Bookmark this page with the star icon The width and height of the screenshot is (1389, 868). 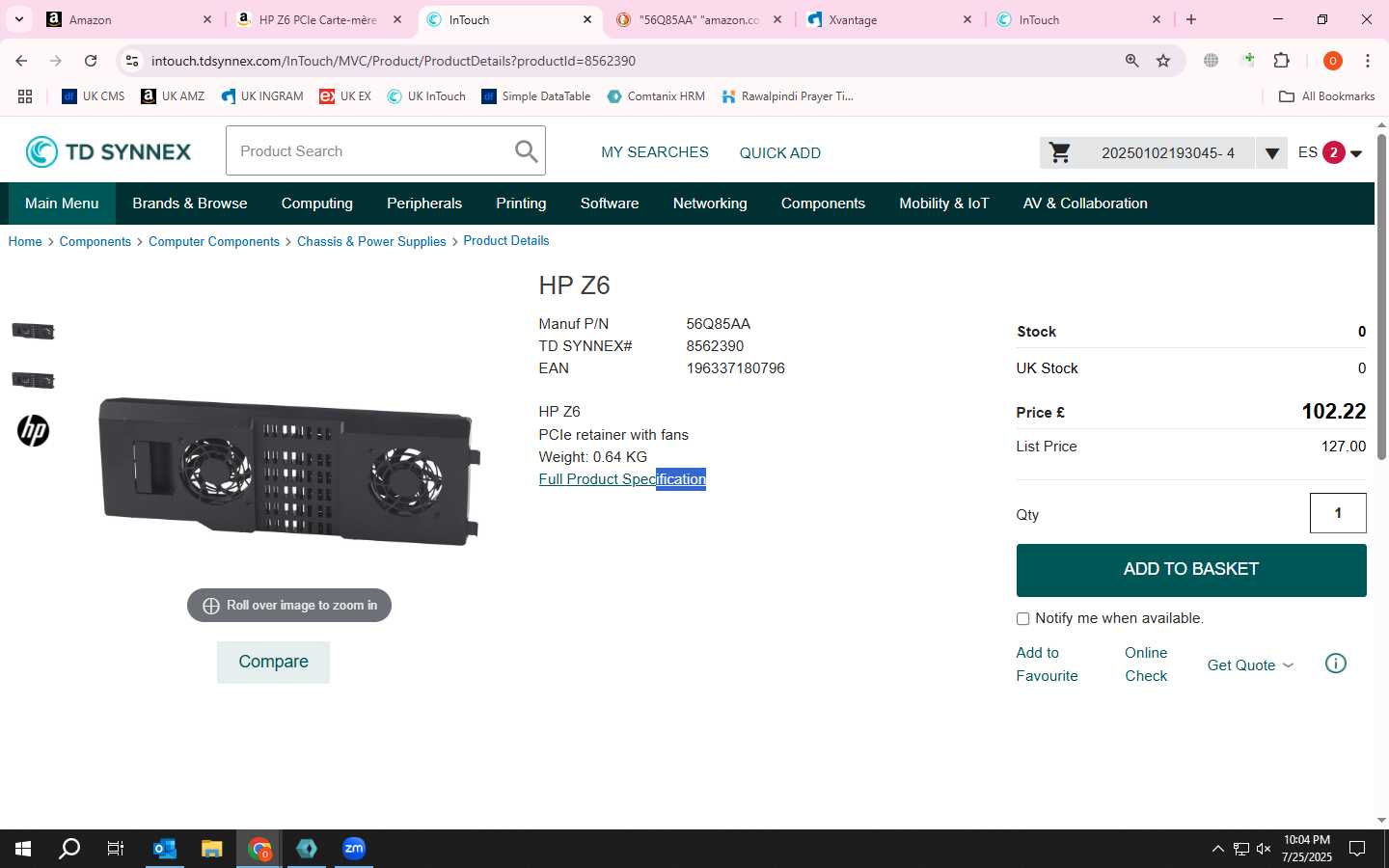pyautogui.click(x=1163, y=61)
